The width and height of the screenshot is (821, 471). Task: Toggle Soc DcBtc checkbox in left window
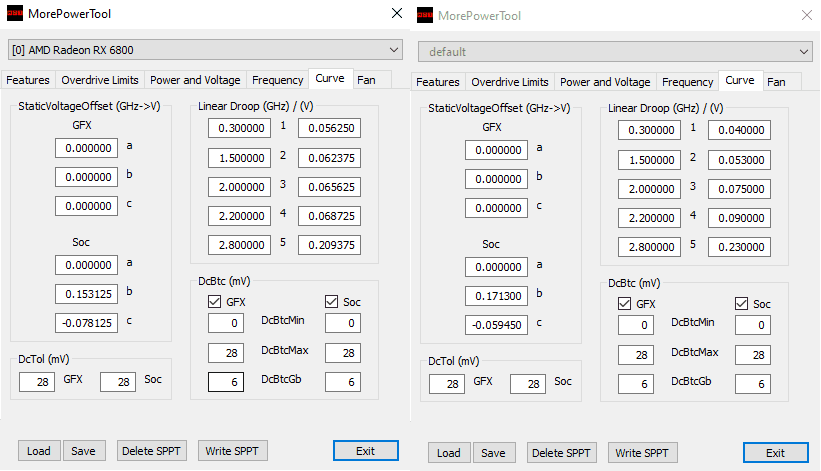[331, 301]
